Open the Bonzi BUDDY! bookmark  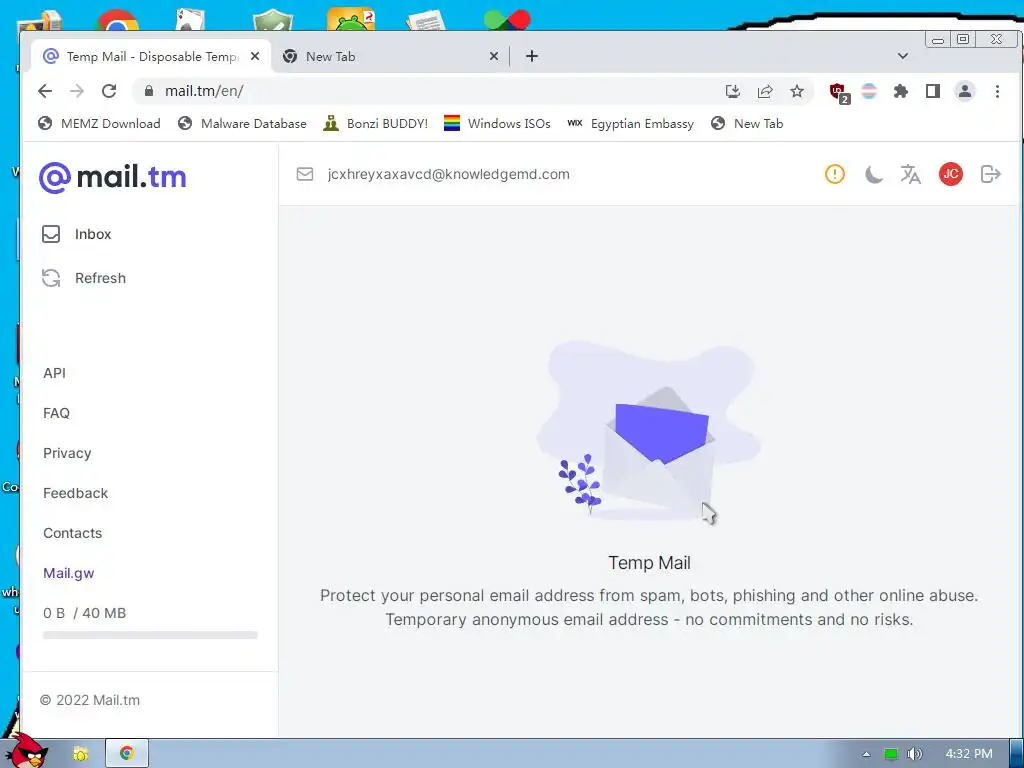tap(376, 123)
